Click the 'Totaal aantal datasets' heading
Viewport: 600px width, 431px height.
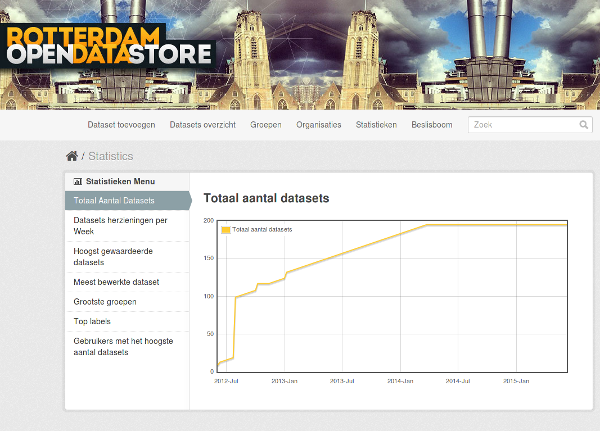point(266,198)
